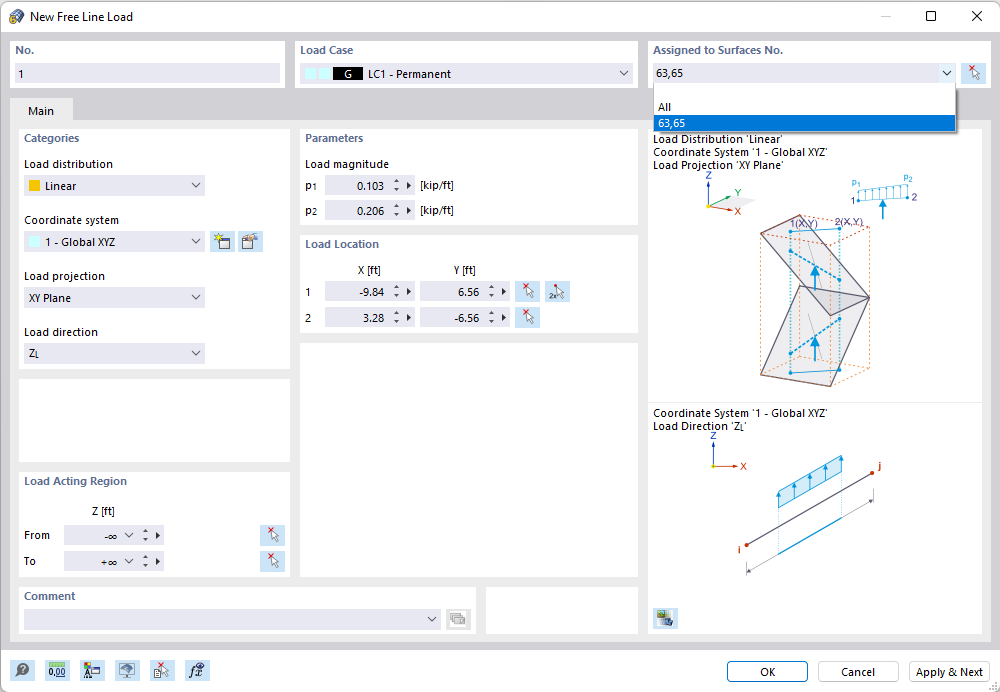The image size is (1000, 692).
Task: Click the point 2 X coordinate field
Action: [356, 318]
